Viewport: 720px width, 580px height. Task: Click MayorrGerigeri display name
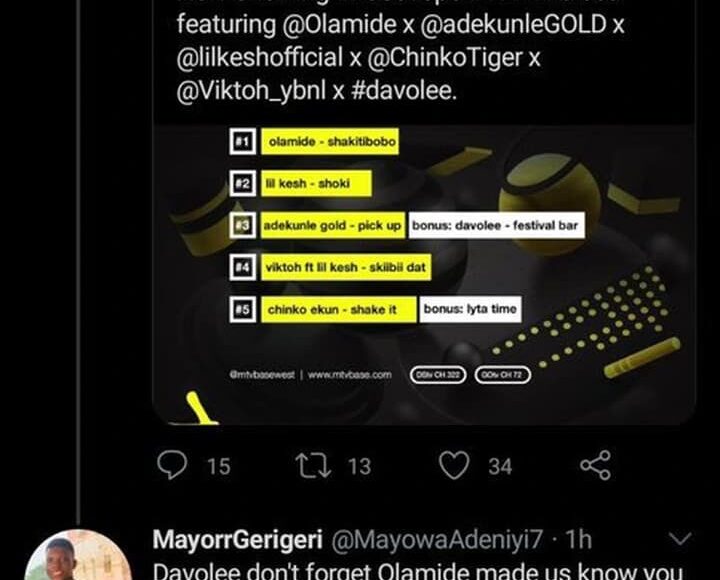coord(237,539)
